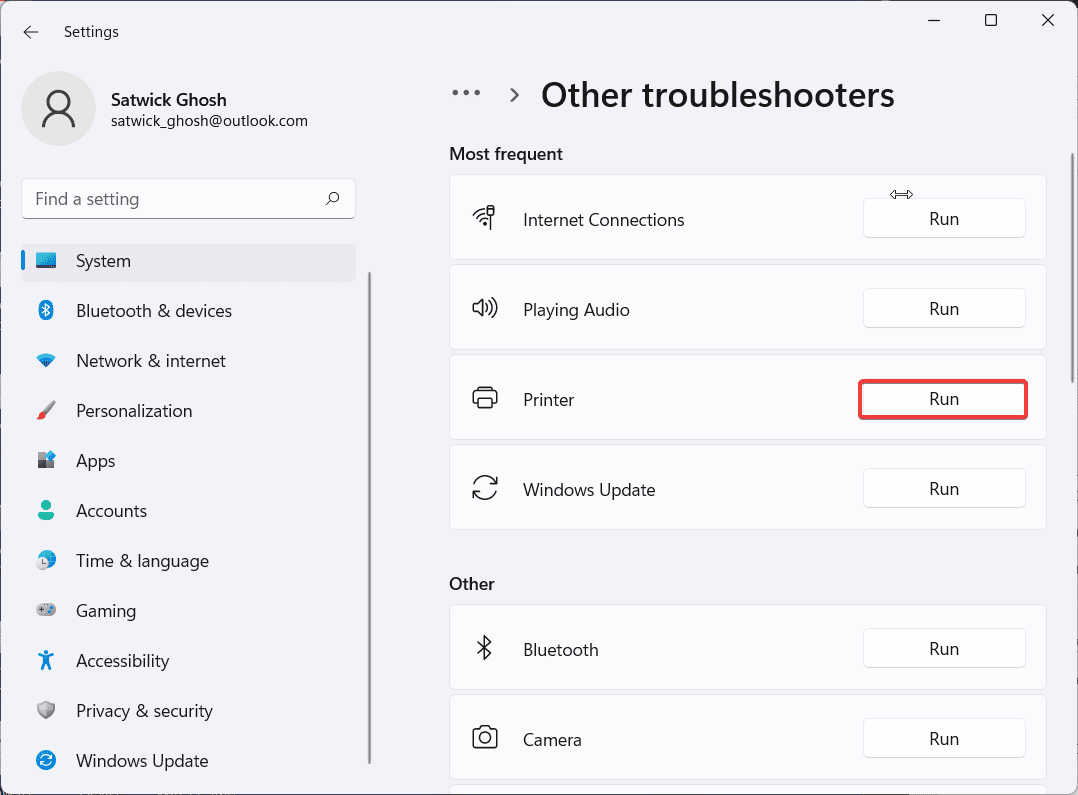
Task: Select the Personalization brush icon
Action: (46, 411)
